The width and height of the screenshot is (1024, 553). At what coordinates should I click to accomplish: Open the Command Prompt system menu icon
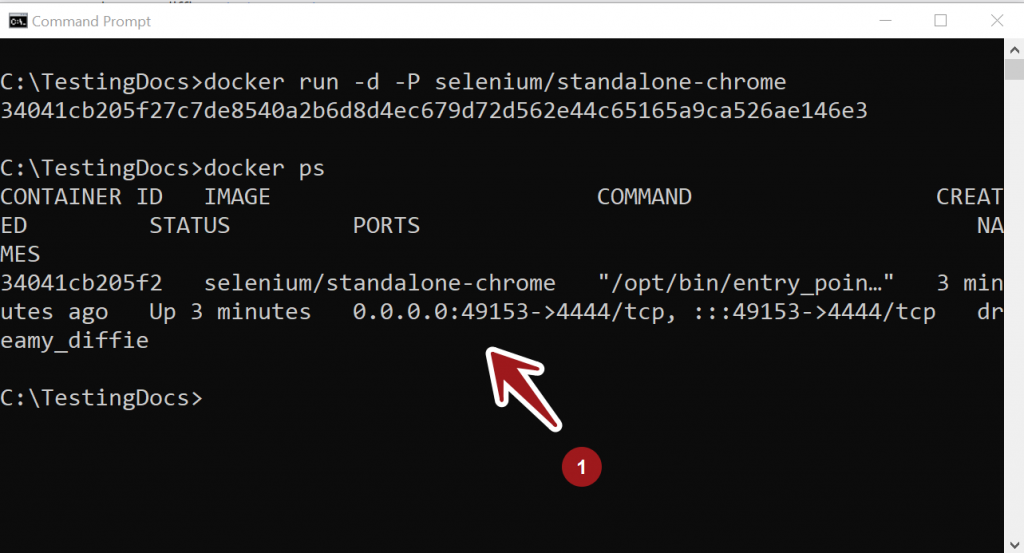tap(18, 22)
